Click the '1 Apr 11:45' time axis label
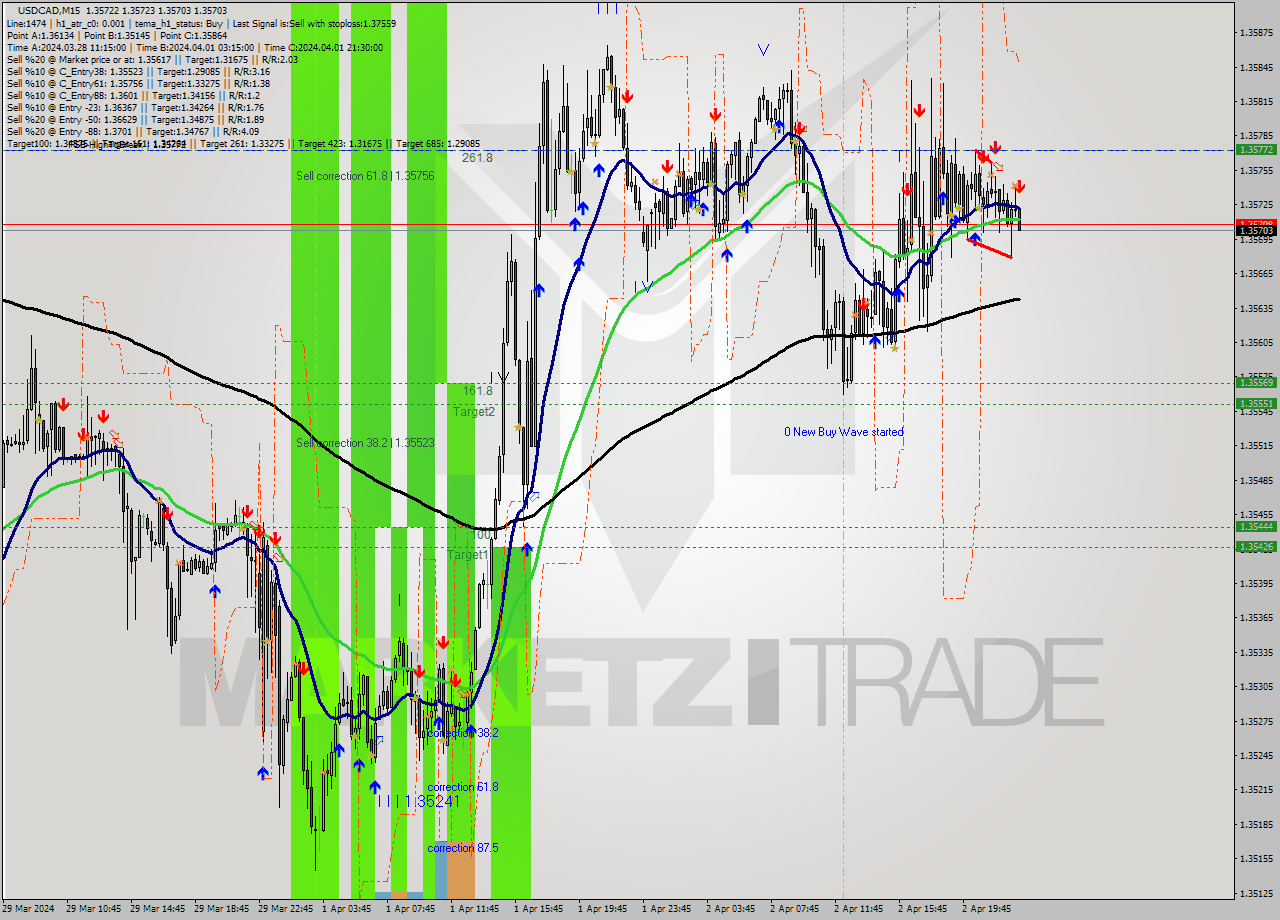Viewport: 1280px width, 920px height. click(475, 909)
